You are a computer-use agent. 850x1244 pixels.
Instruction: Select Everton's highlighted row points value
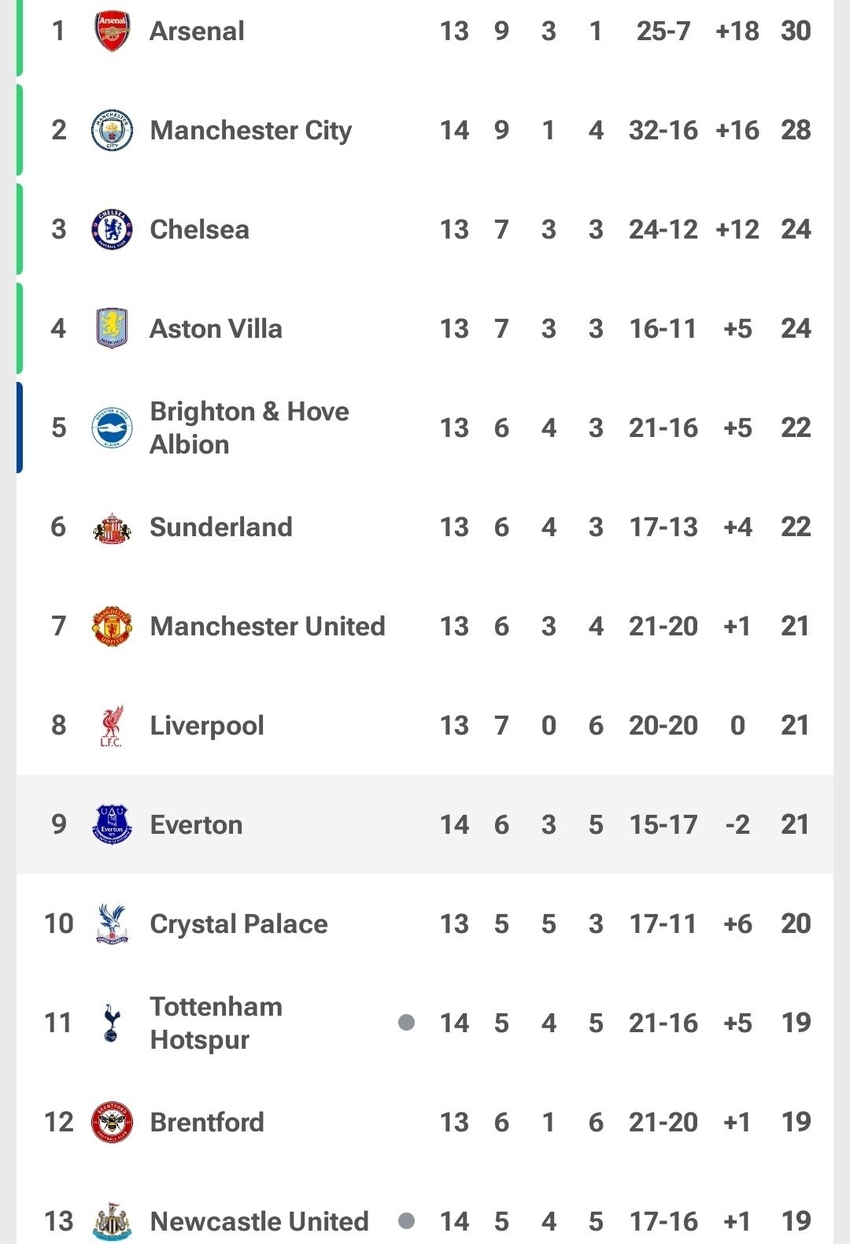click(795, 825)
